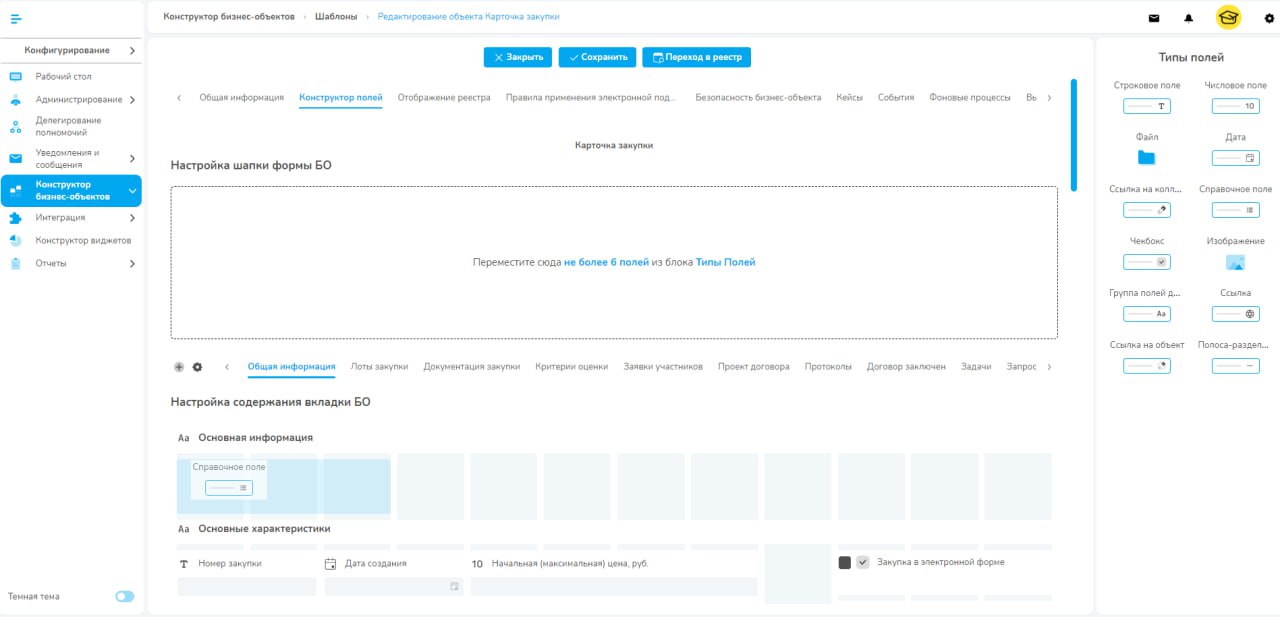Click the Интеграция puzzle icon
1280x617 pixels.
15,217
